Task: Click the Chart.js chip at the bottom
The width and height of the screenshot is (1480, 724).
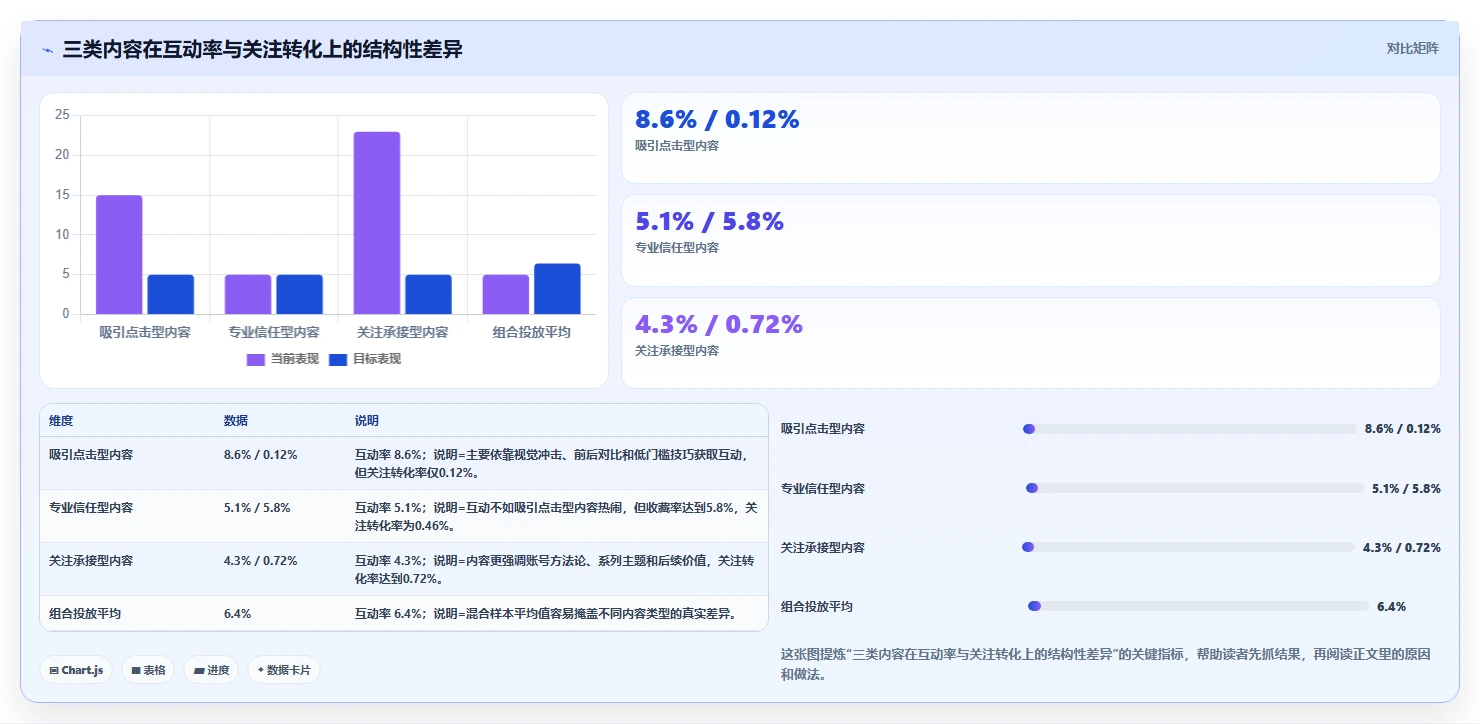Action: (76, 670)
